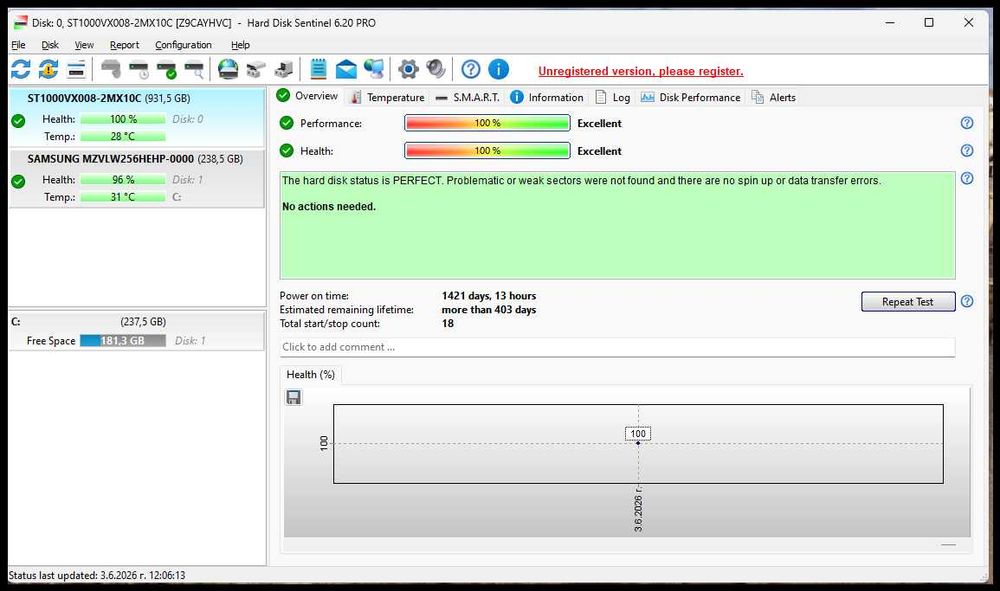Image resolution: width=1000 pixels, height=591 pixels.
Task: Click the status message text box
Action: [x=617, y=224]
